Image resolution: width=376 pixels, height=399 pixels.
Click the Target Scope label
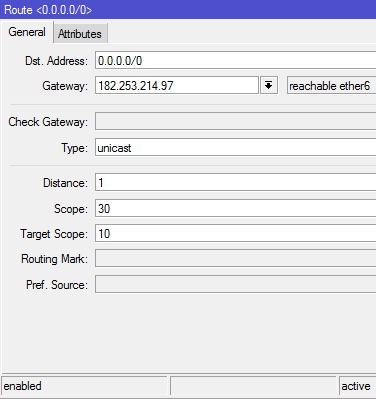tap(54, 234)
